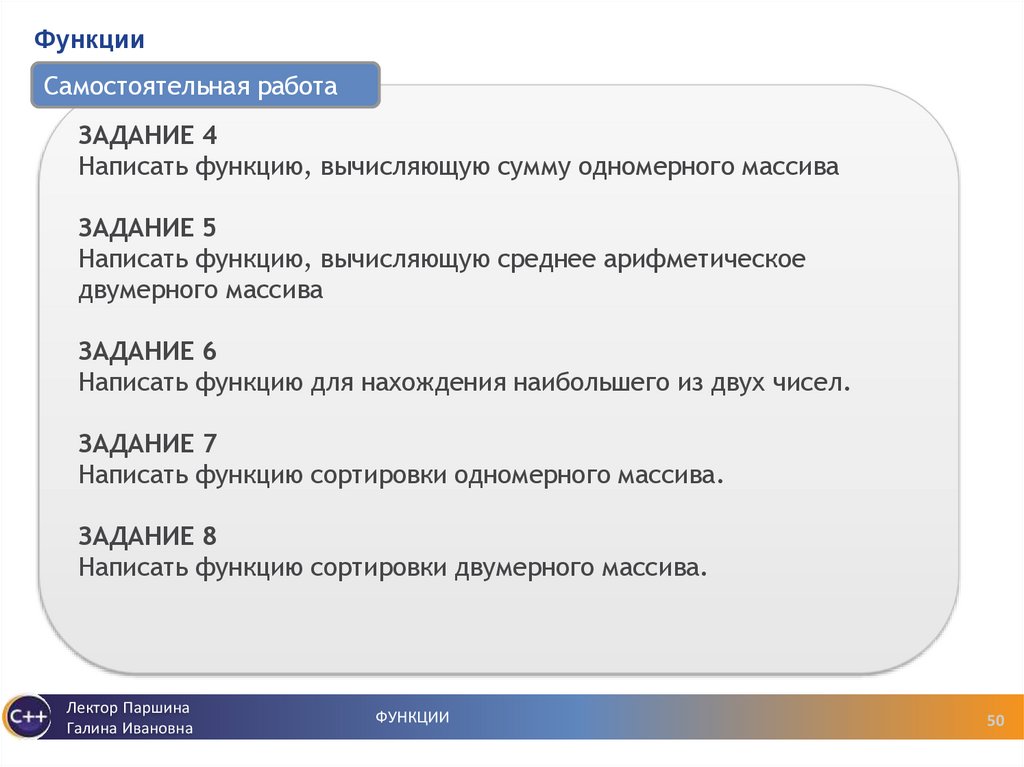Click the page number 50
The height and width of the screenshot is (767, 1024).
coord(994,717)
